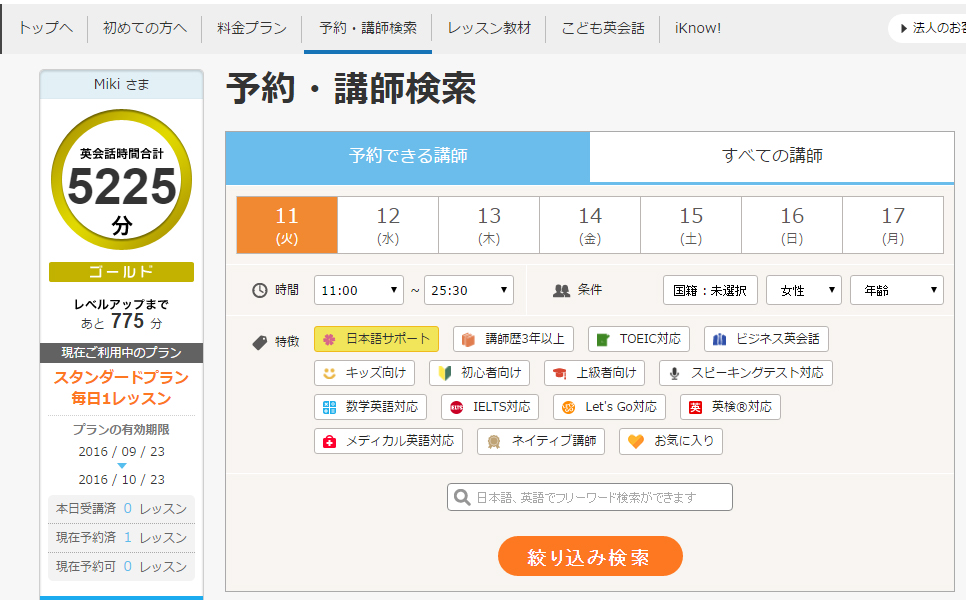
Task: Enable the Let's Go対応 filter
Action: [609, 407]
